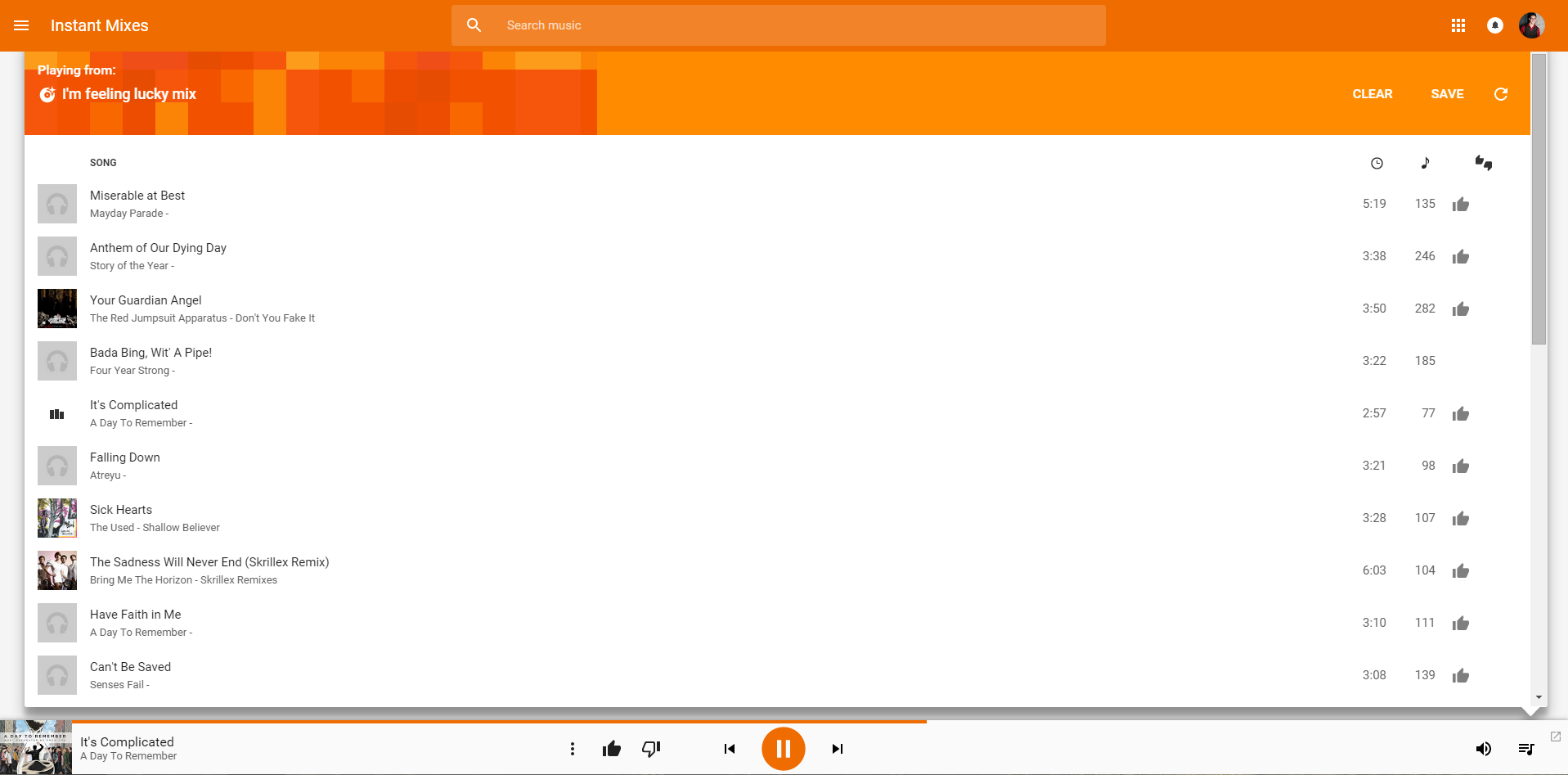Toggle thumbs up on It's Complicated row
This screenshot has width=1568, height=775.
click(x=1461, y=414)
